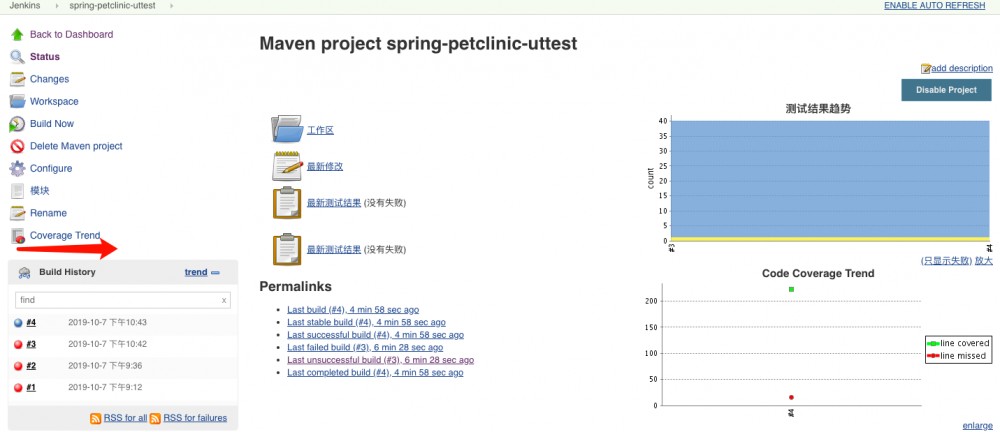The height and width of the screenshot is (432, 1000).
Task: Click ENABLE AUTO REFRESH link
Action: click(x=935, y=6)
